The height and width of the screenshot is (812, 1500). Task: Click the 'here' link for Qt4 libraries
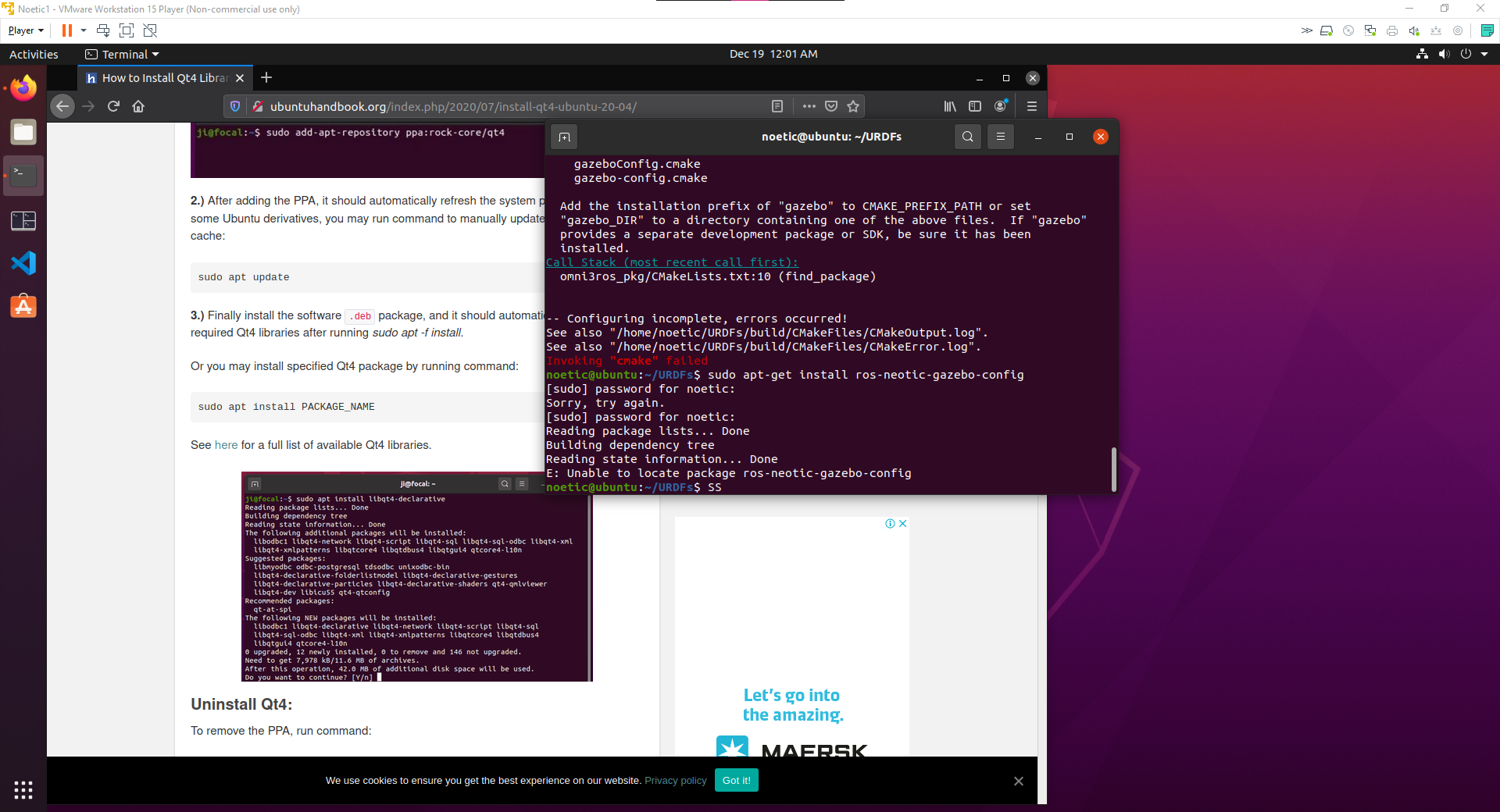click(226, 445)
